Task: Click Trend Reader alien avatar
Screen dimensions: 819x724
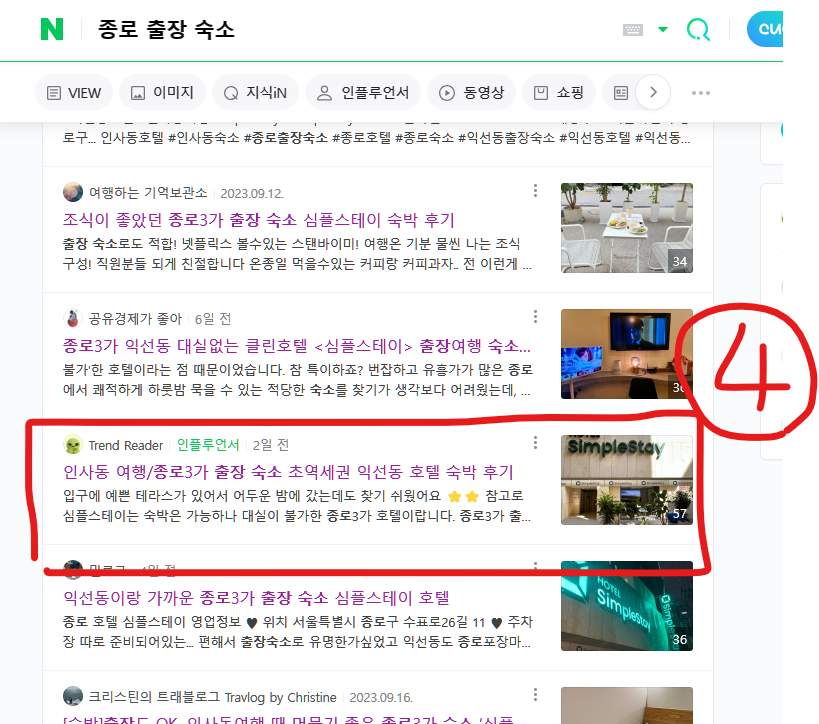Action: (x=73, y=445)
